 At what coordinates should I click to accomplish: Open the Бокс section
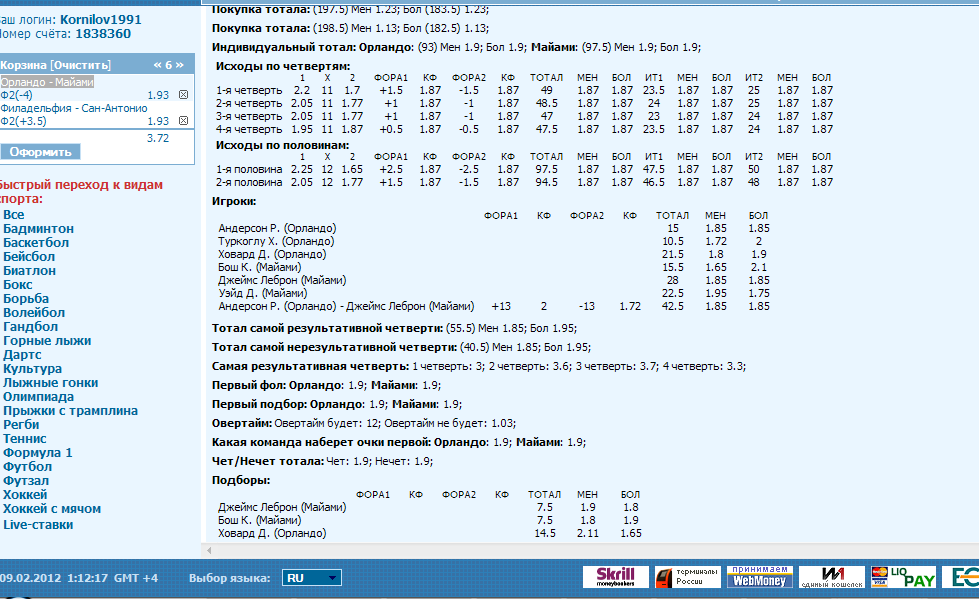[x=17, y=285]
